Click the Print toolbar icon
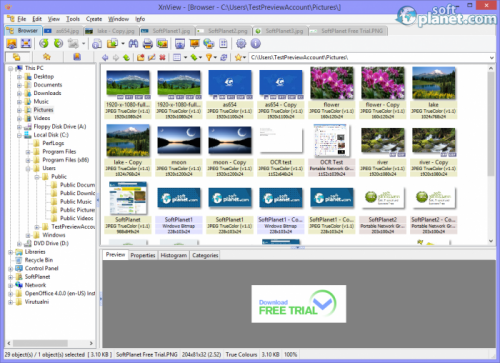The height and width of the screenshot is (363, 500). pos(148,44)
